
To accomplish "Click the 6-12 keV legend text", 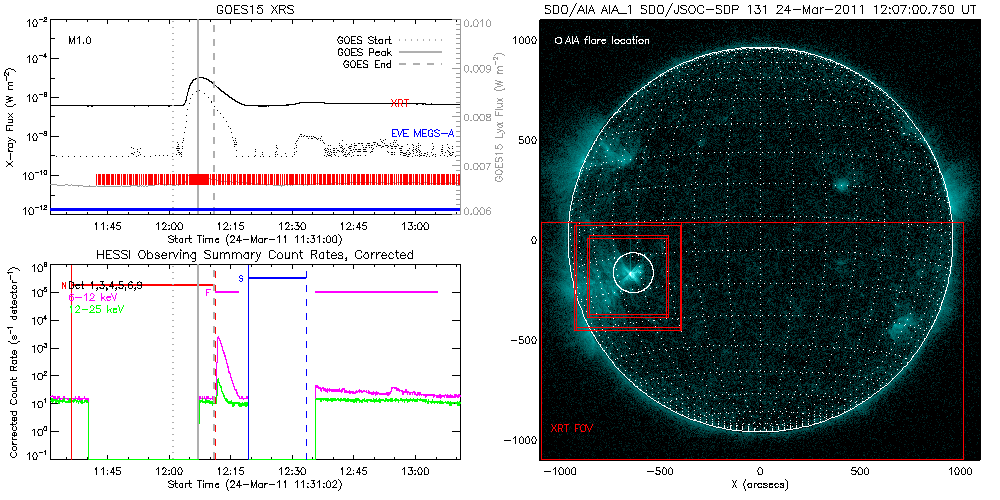I will pos(88,297).
